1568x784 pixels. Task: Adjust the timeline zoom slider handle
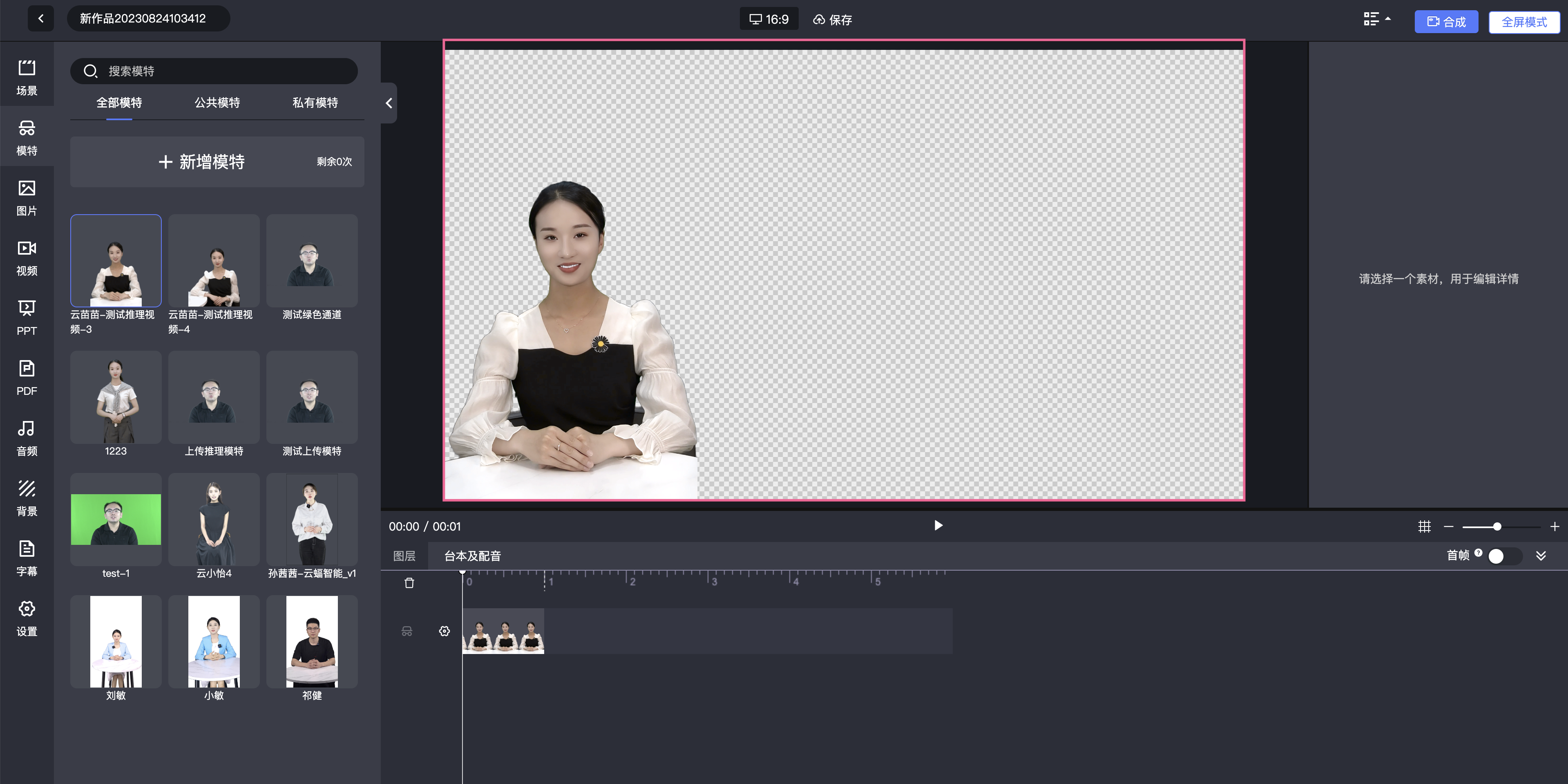click(1497, 526)
